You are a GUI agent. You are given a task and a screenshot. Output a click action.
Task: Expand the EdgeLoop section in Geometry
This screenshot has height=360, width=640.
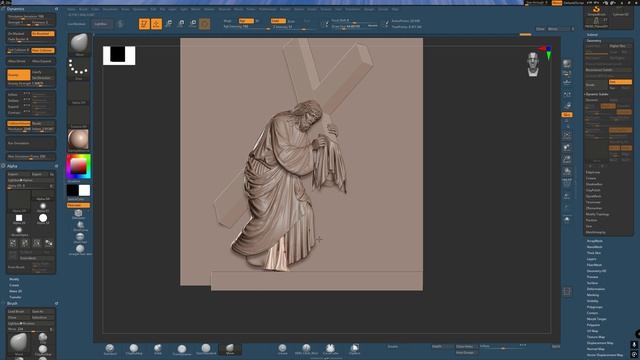coord(593,172)
